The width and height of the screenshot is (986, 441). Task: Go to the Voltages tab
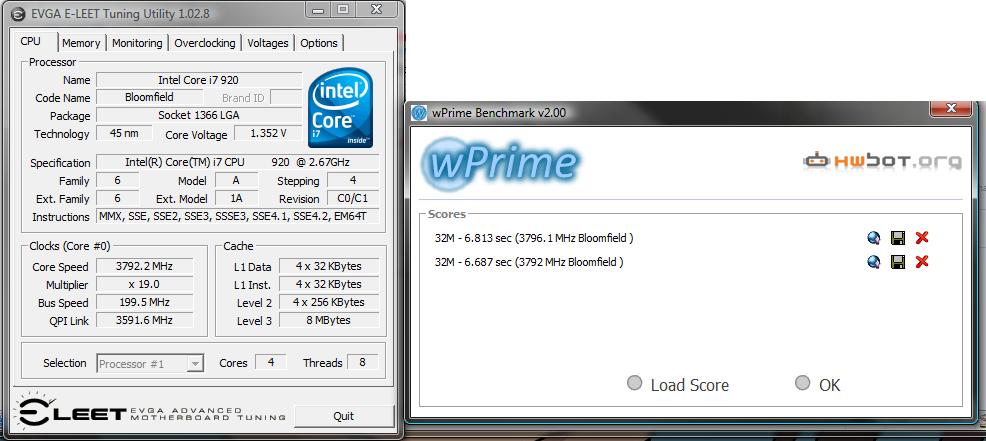pos(268,43)
